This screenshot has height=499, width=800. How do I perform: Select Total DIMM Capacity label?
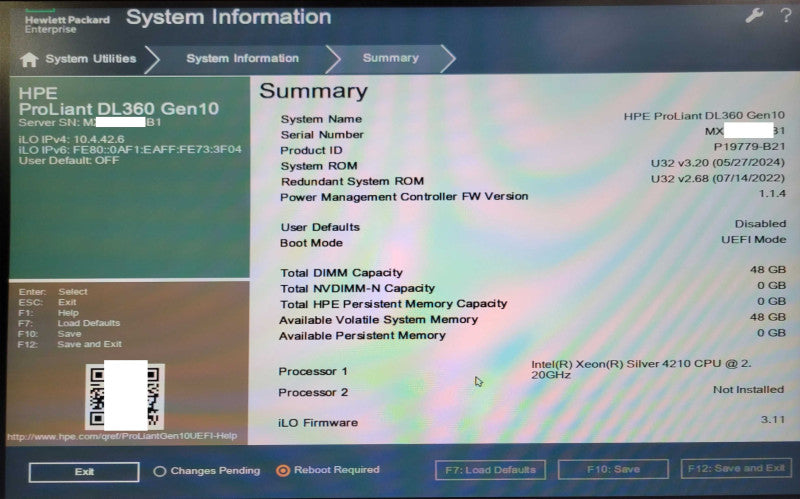341,273
